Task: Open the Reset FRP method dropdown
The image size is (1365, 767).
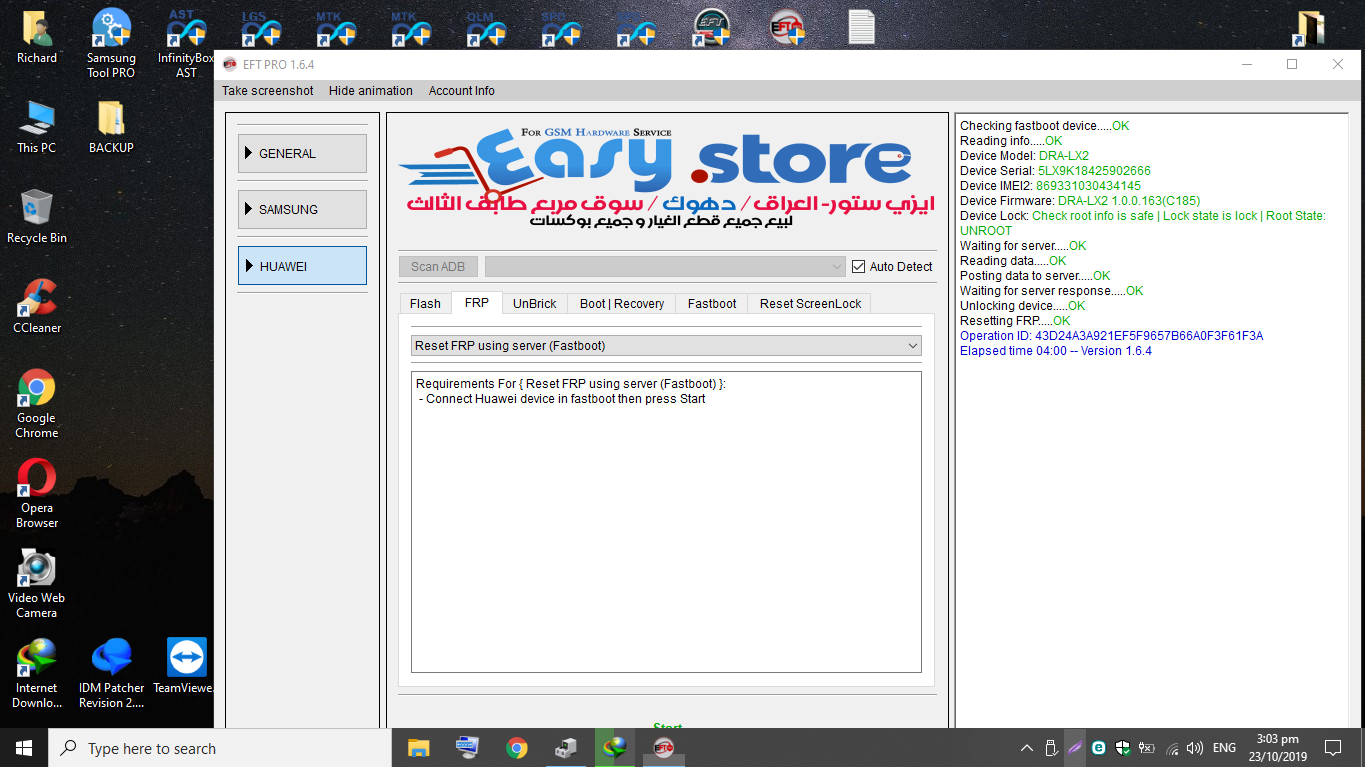Action: coord(666,346)
